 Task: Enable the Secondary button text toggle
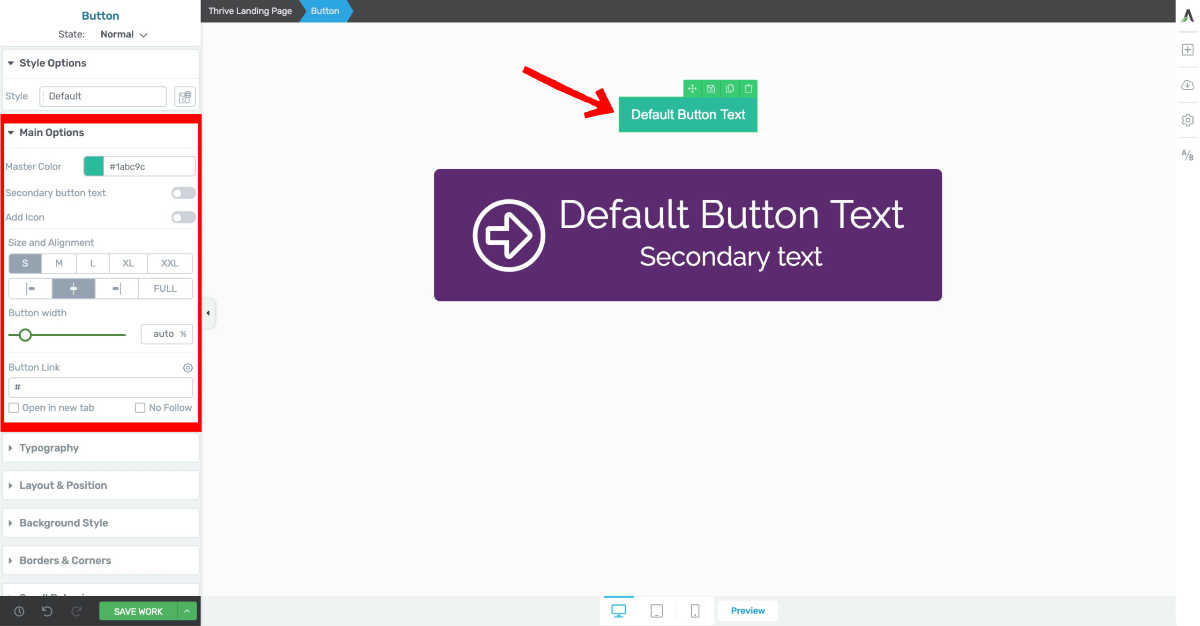(183, 193)
